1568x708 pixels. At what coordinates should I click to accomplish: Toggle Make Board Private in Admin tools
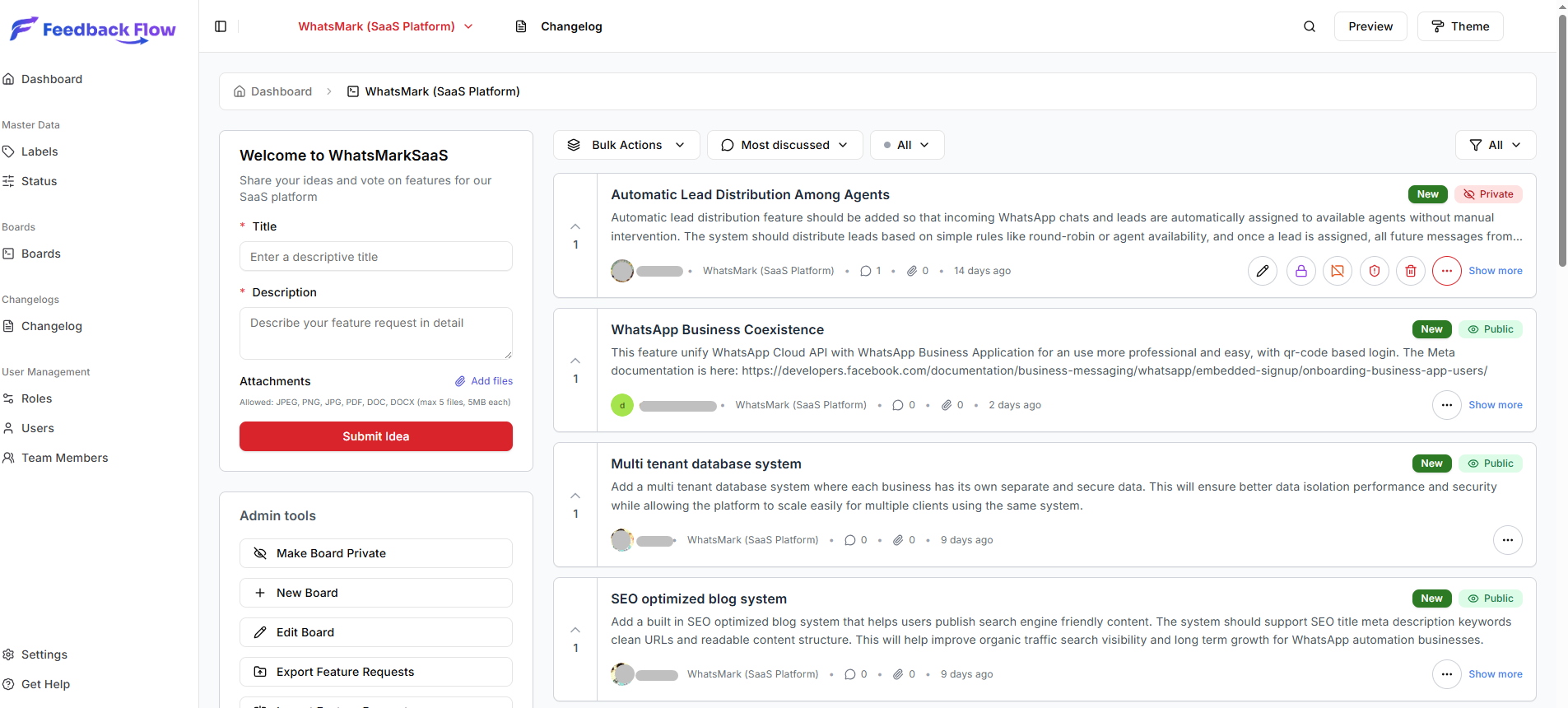point(375,553)
